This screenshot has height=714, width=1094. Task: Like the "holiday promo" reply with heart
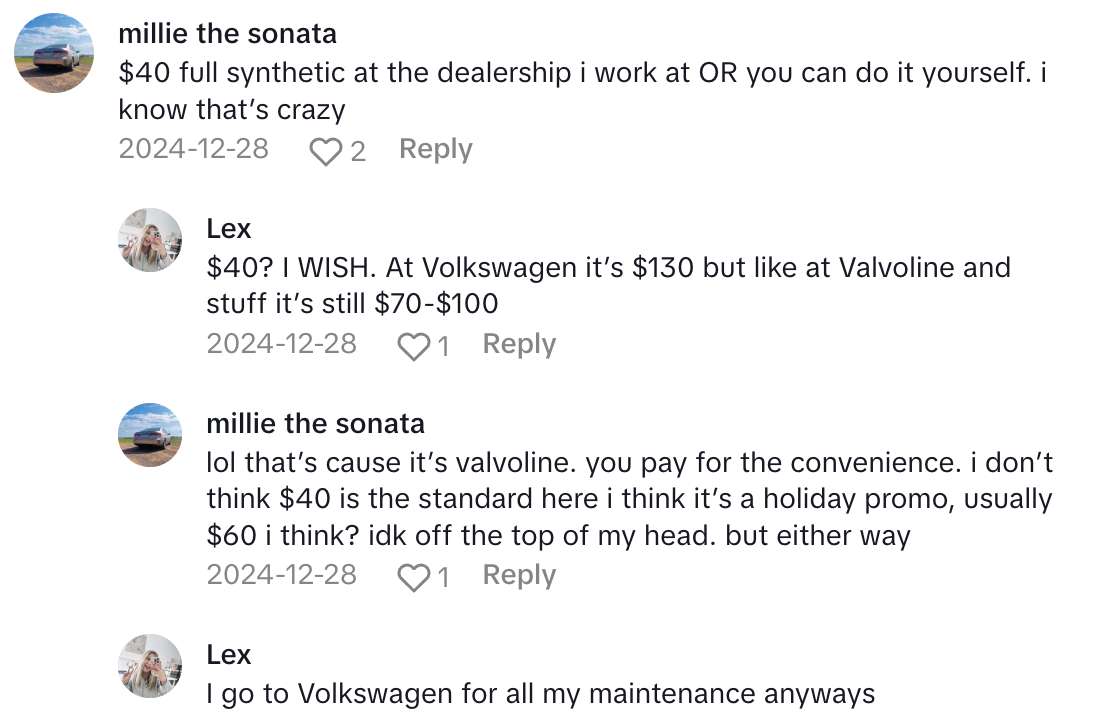(x=413, y=577)
